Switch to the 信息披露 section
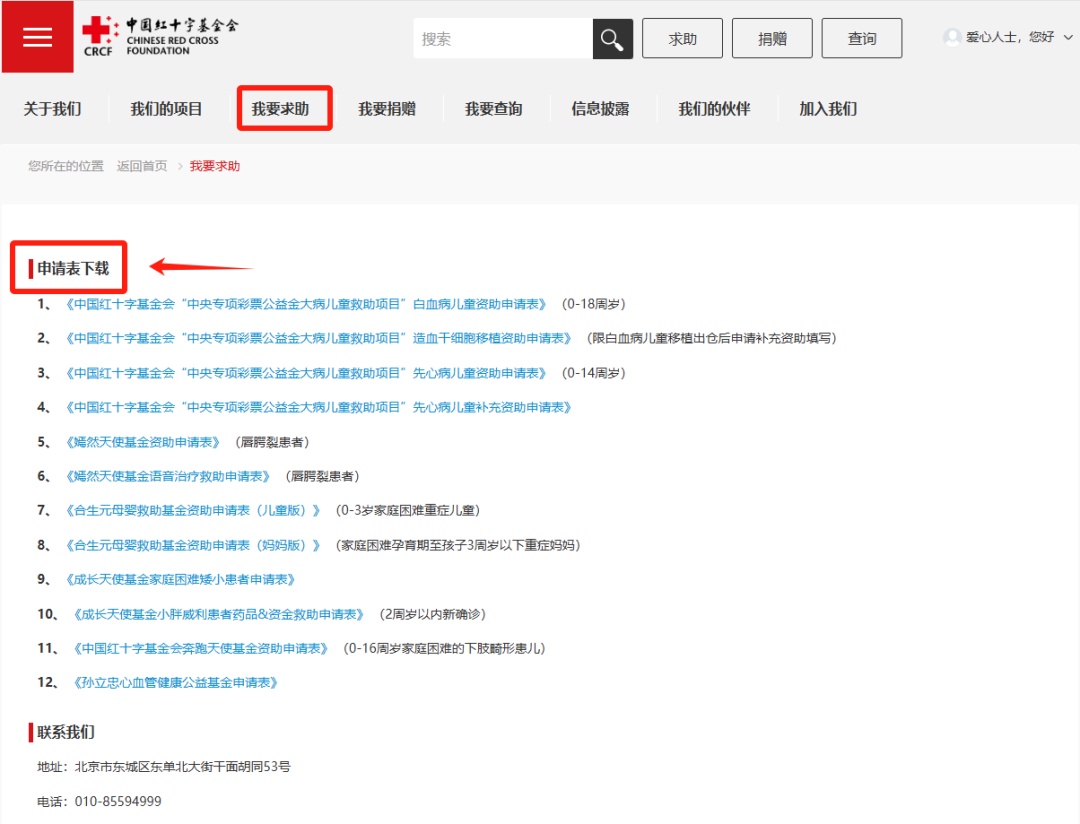The height and width of the screenshot is (824, 1080). (601, 108)
